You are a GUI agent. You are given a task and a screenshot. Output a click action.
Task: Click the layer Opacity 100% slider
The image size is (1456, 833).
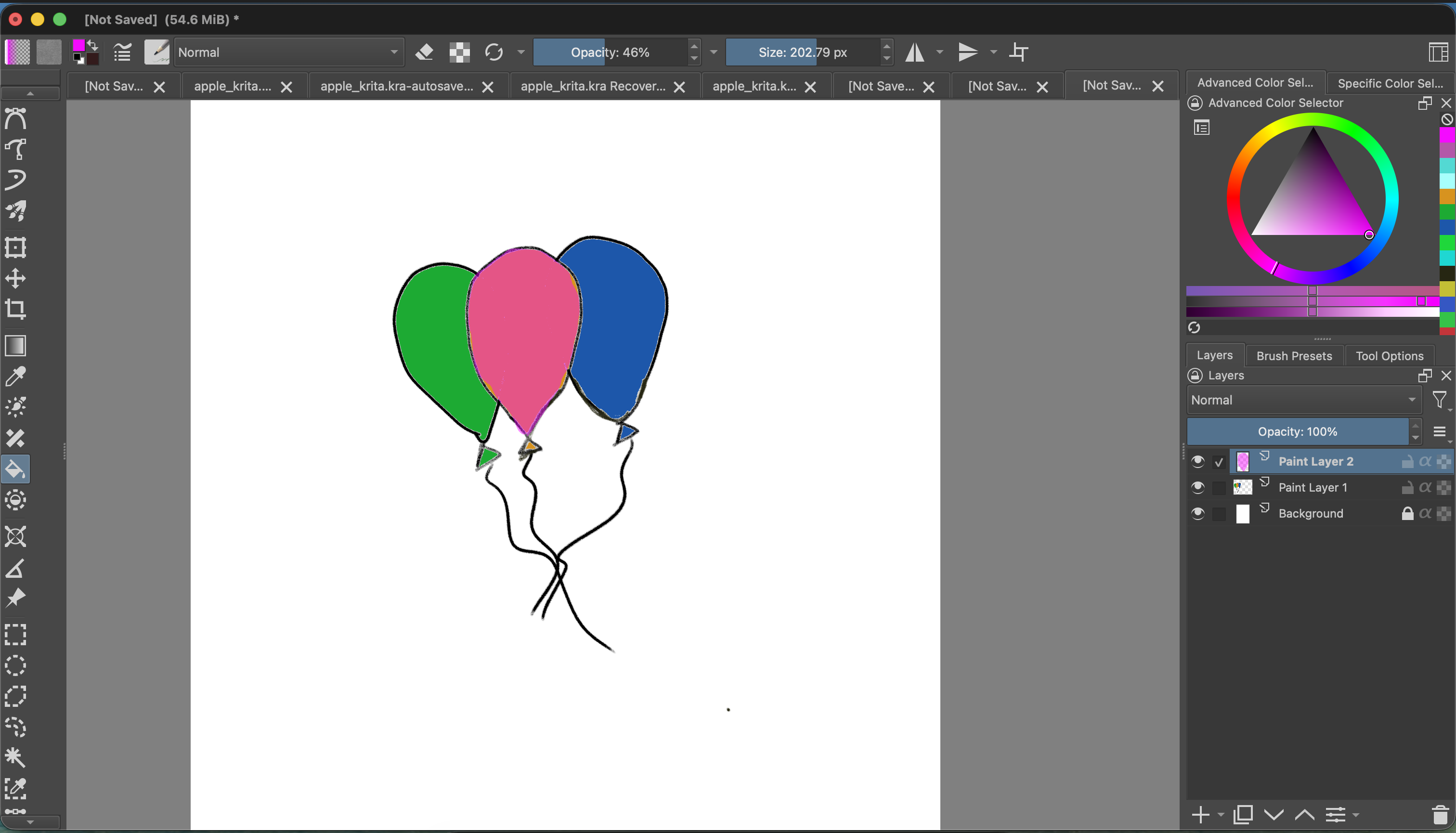[1297, 431]
